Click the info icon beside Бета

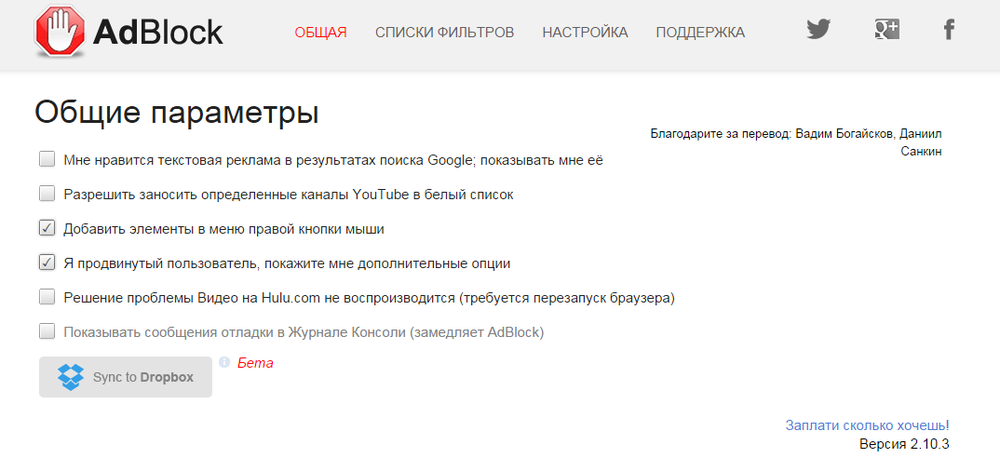[224, 362]
